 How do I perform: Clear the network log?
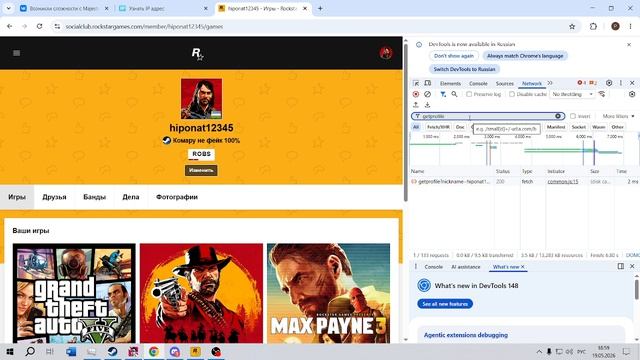pyautogui.click(x=427, y=94)
